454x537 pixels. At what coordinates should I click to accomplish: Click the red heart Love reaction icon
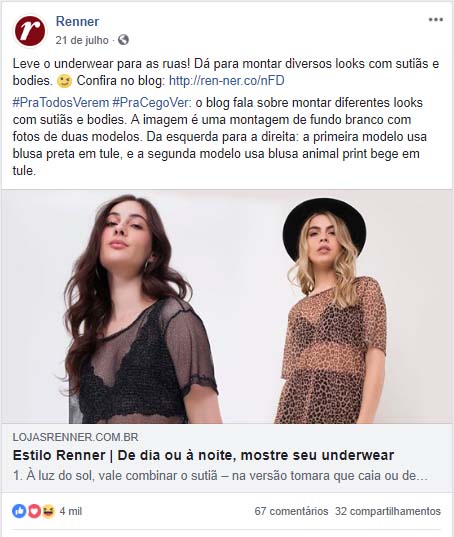click(x=34, y=511)
